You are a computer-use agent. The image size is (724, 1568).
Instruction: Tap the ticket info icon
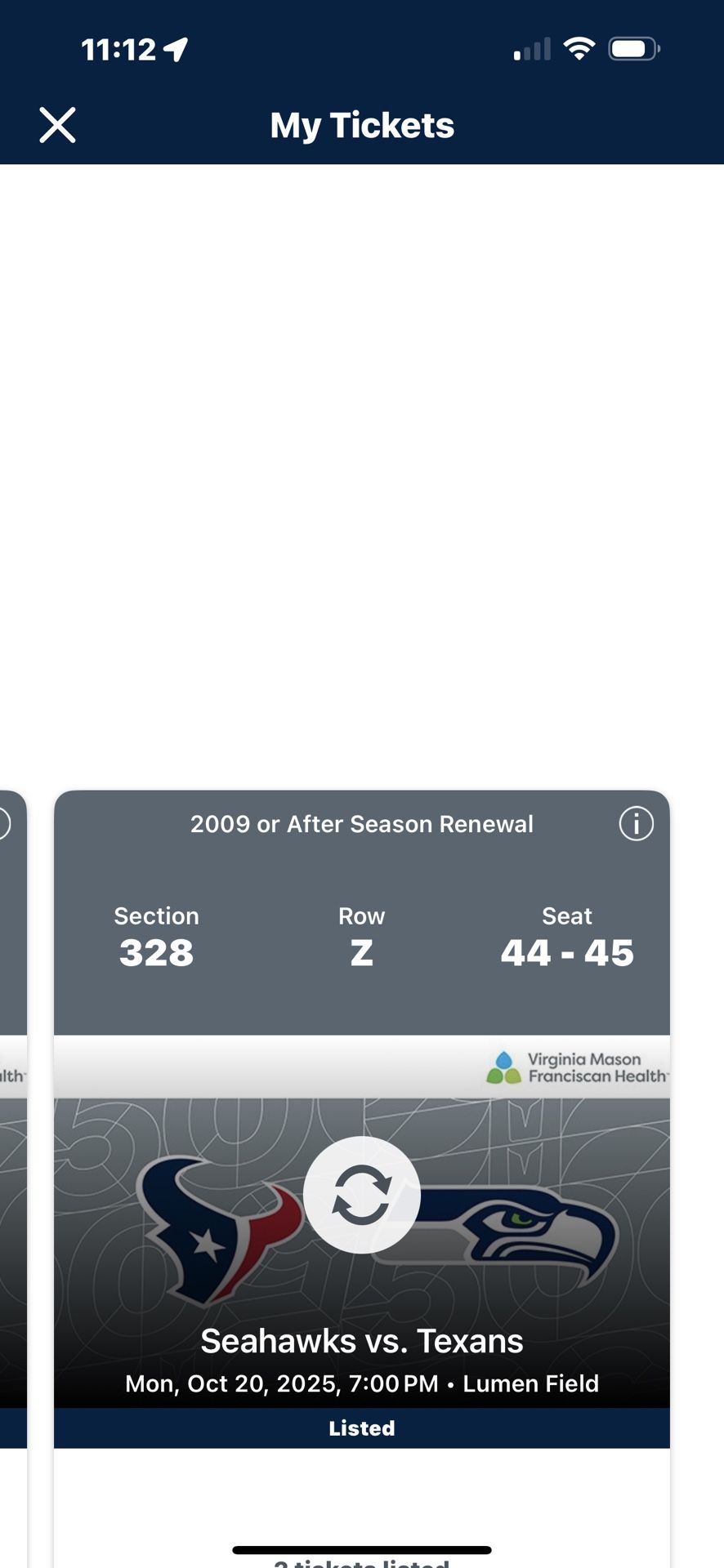click(x=636, y=823)
